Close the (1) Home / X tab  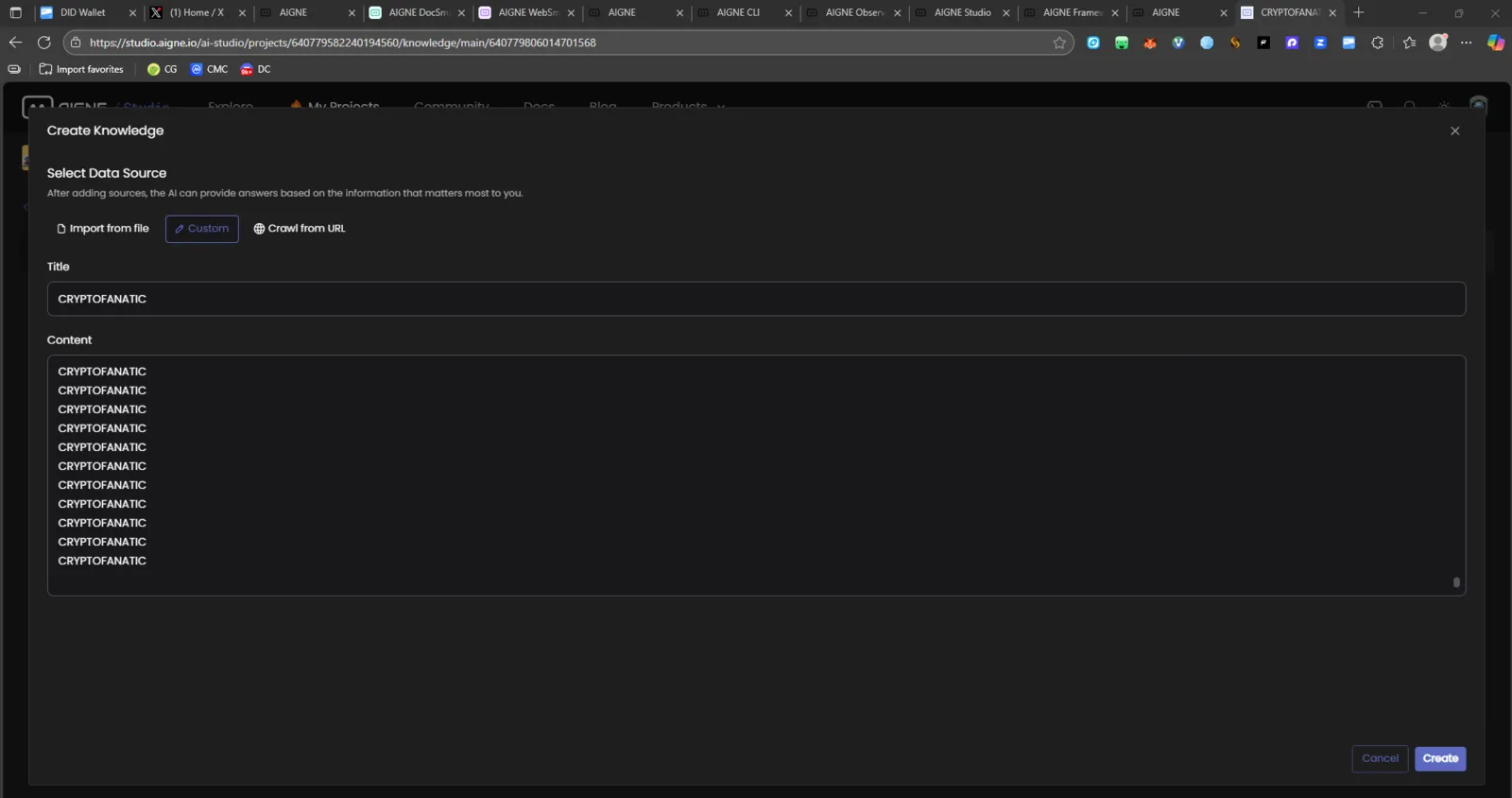coord(242,13)
